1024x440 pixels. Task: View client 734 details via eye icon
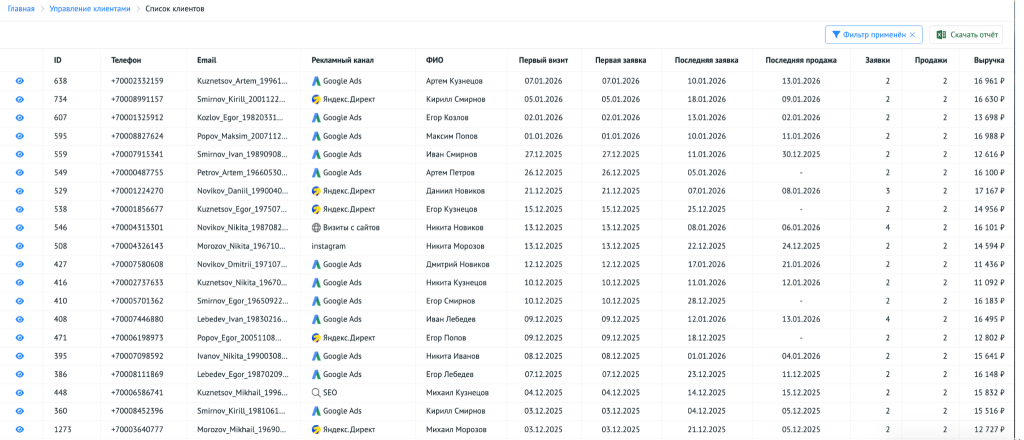tap(19, 99)
